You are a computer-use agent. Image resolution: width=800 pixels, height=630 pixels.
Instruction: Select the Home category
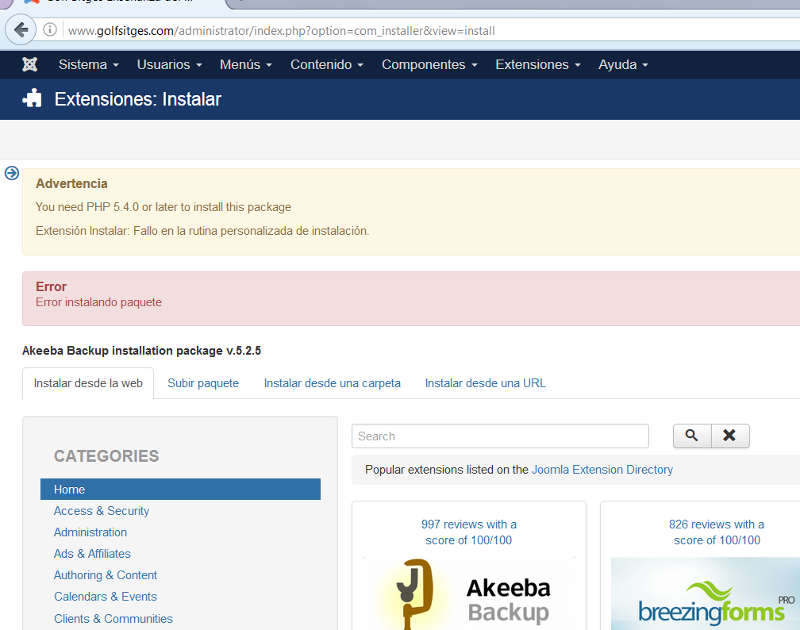click(181, 489)
